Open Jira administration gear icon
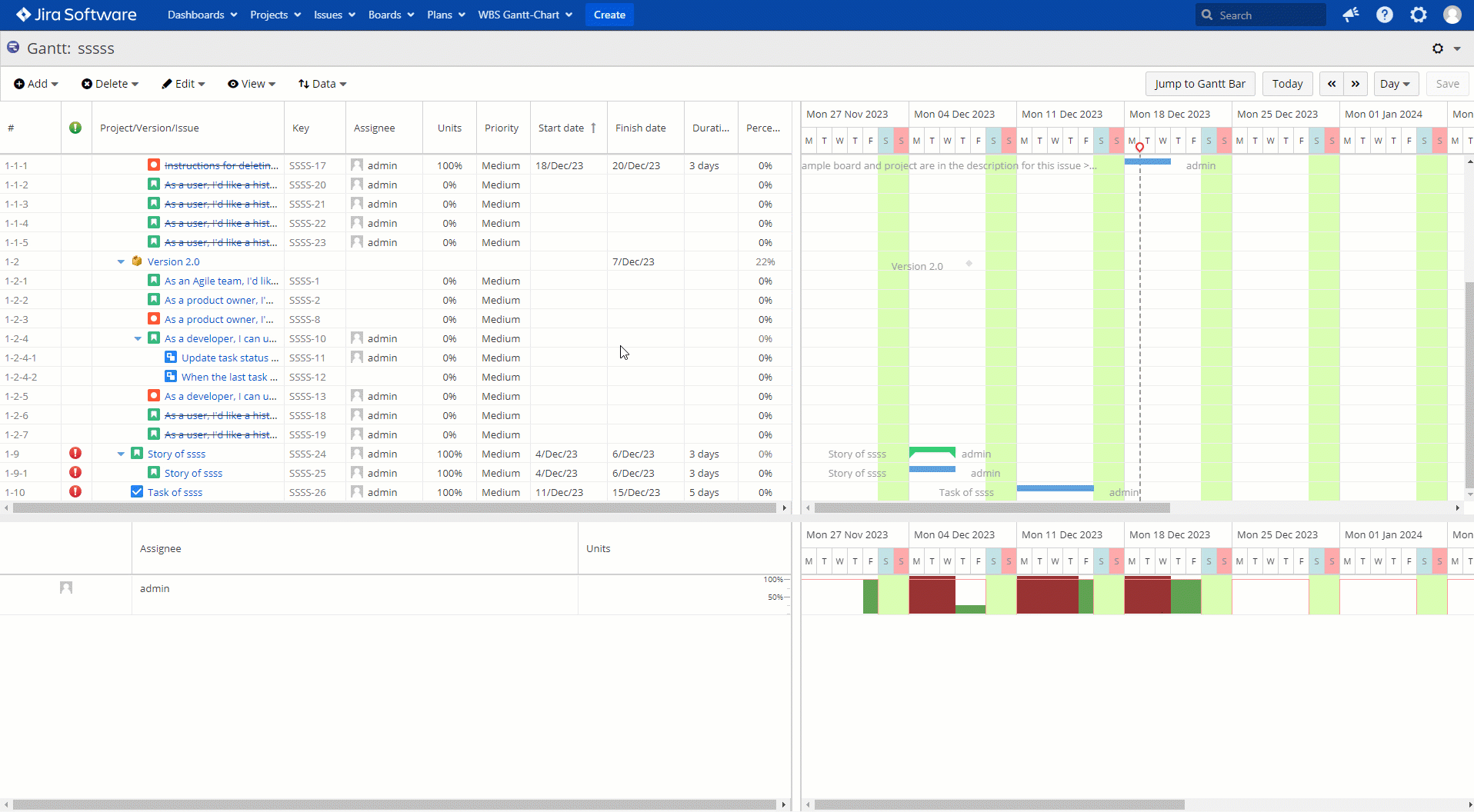The height and width of the screenshot is (812, 1474). point(1418,15)
